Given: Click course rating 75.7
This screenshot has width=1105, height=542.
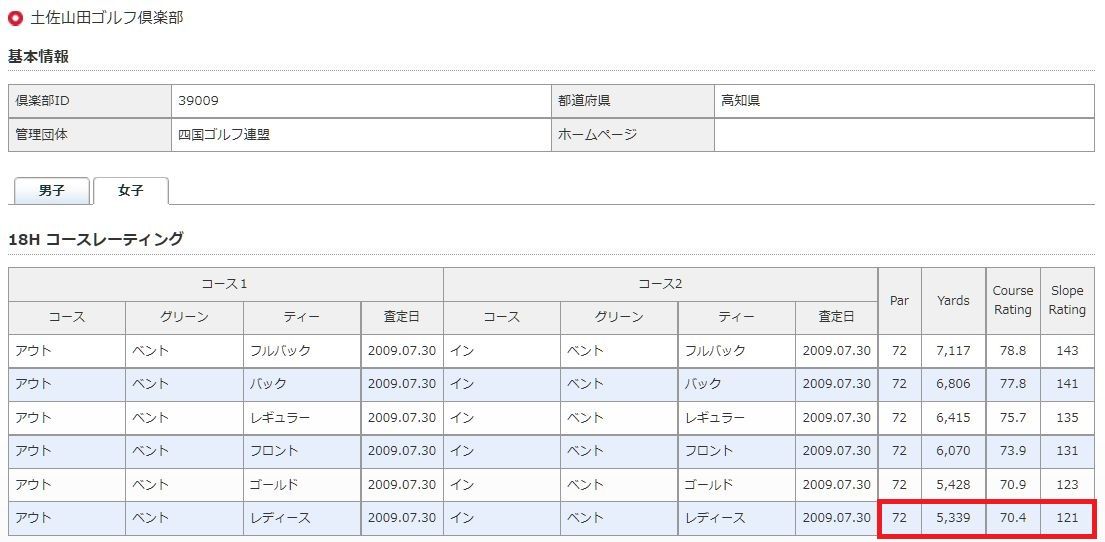Looking at the screenshot, I should (x=1013, y=417).
